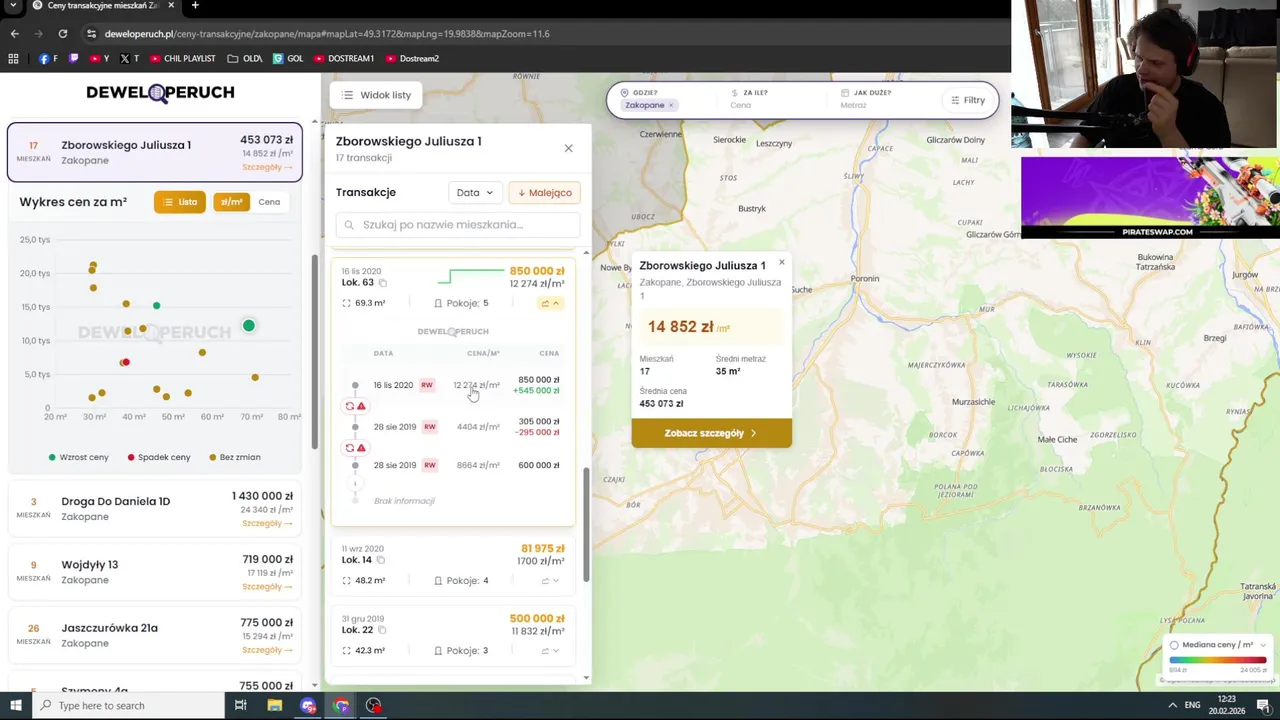Select the Ceny transakcyjne mieszkań browser tab

(102, 6)
